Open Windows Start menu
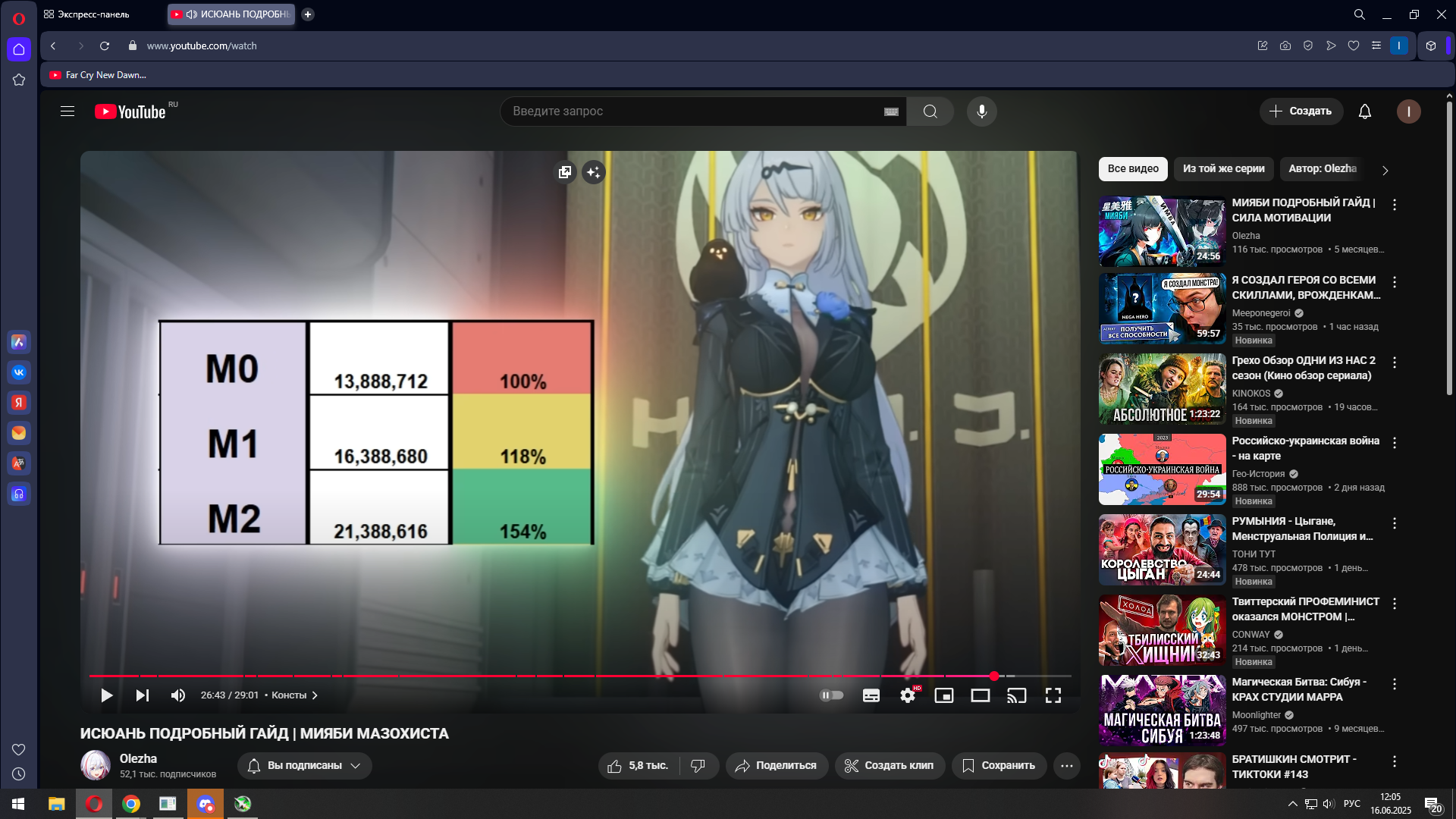 coord(18,804)
